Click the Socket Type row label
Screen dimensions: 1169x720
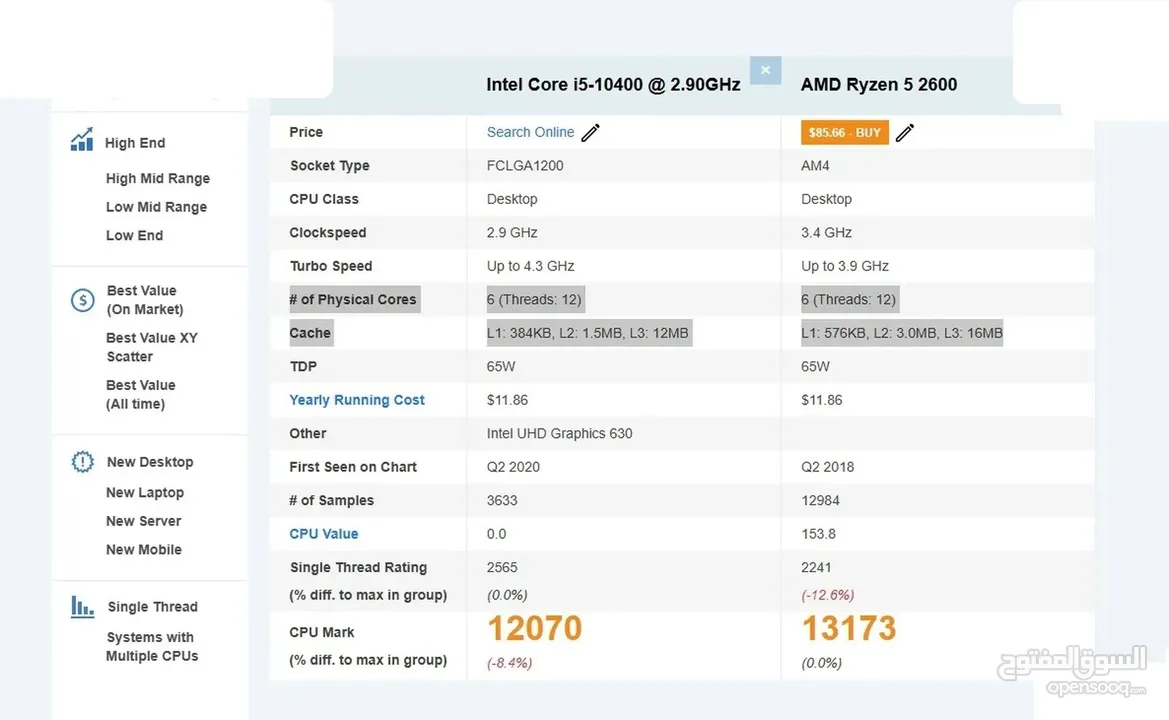tap(330, 165)
